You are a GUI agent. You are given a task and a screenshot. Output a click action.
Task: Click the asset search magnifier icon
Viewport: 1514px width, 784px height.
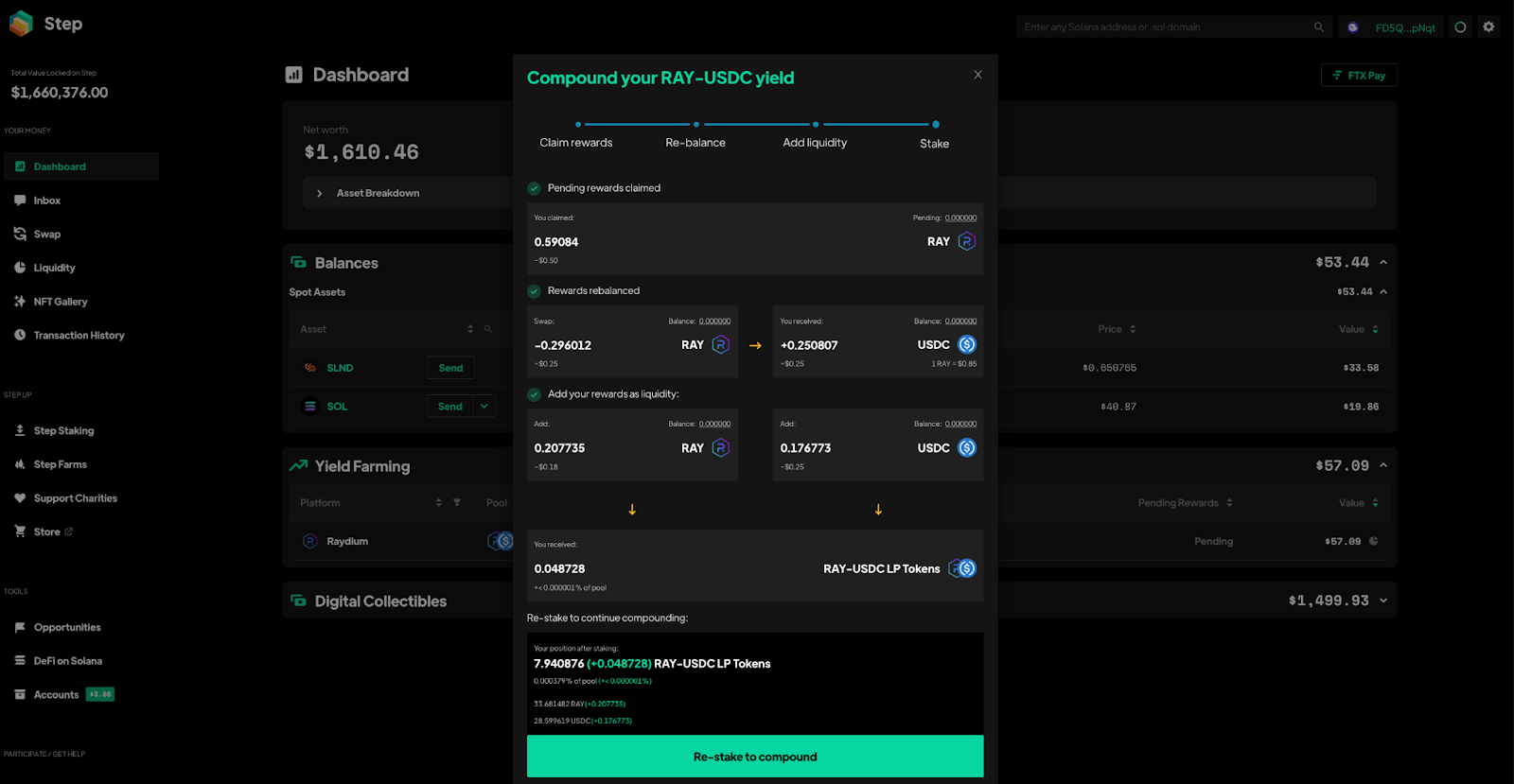[488, 329]
